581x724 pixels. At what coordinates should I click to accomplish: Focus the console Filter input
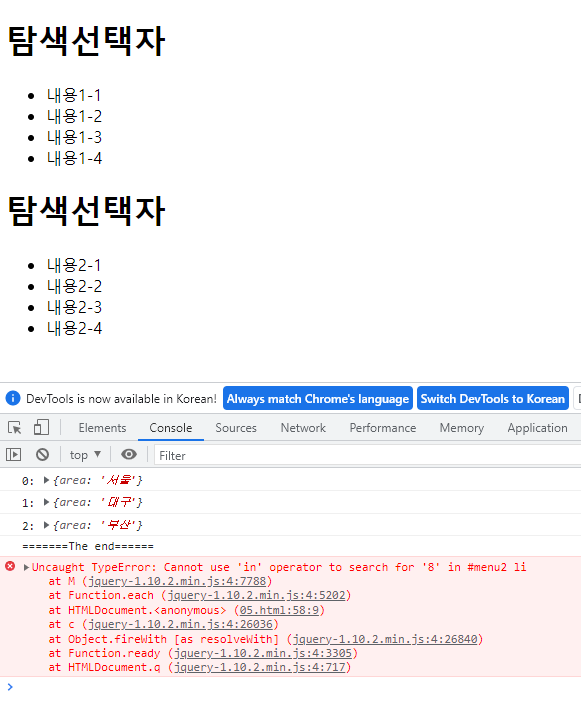(x=367, y=455)
